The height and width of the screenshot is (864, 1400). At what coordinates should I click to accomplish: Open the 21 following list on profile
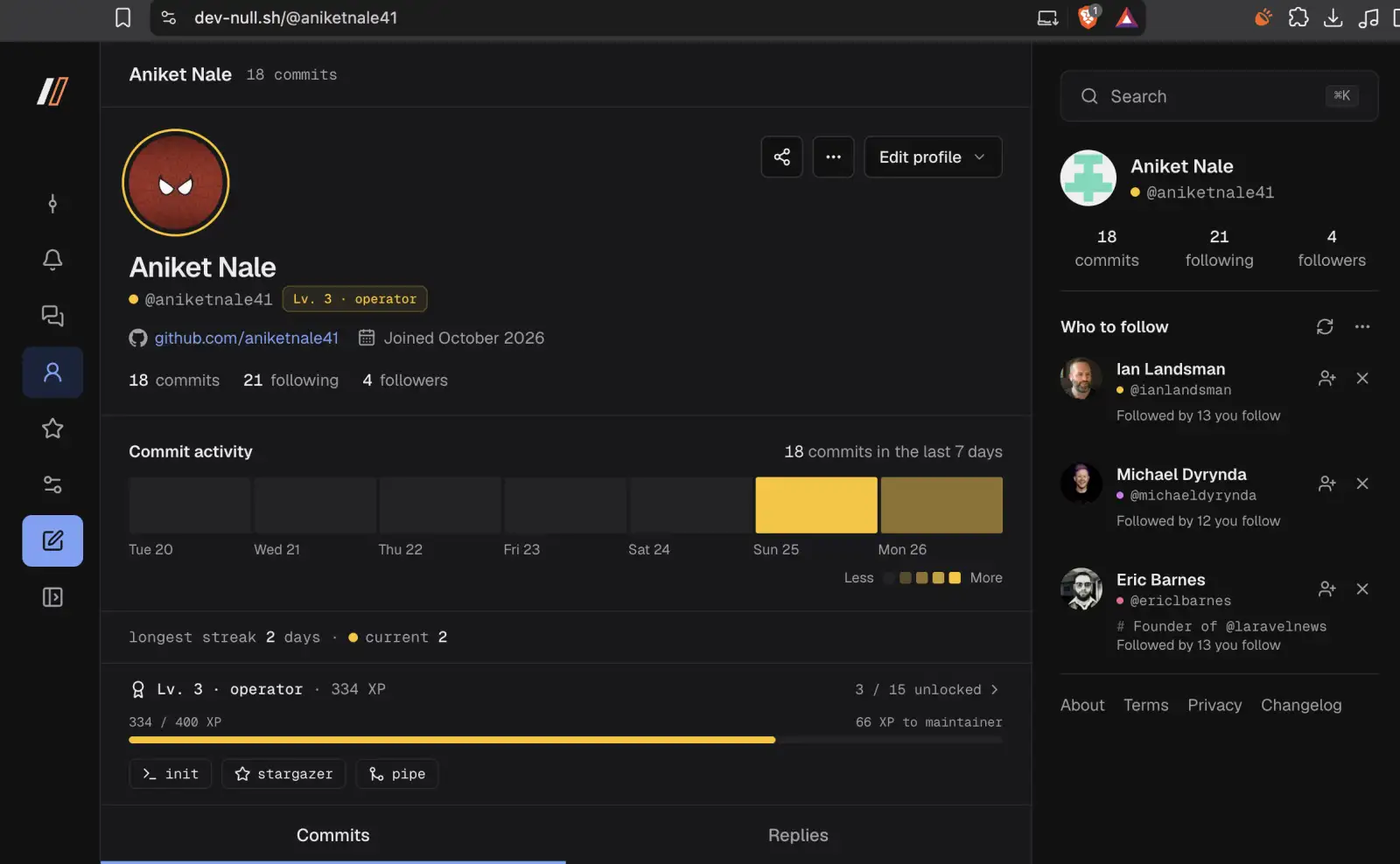coord(290,380)
